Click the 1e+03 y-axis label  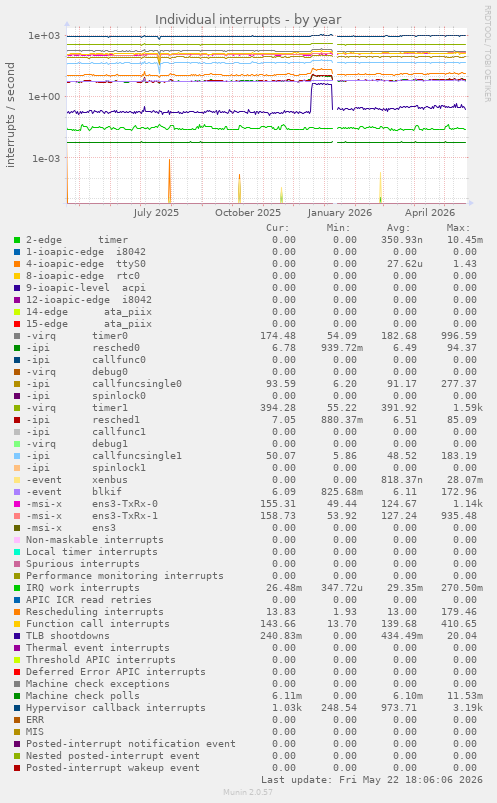point(44,35)
